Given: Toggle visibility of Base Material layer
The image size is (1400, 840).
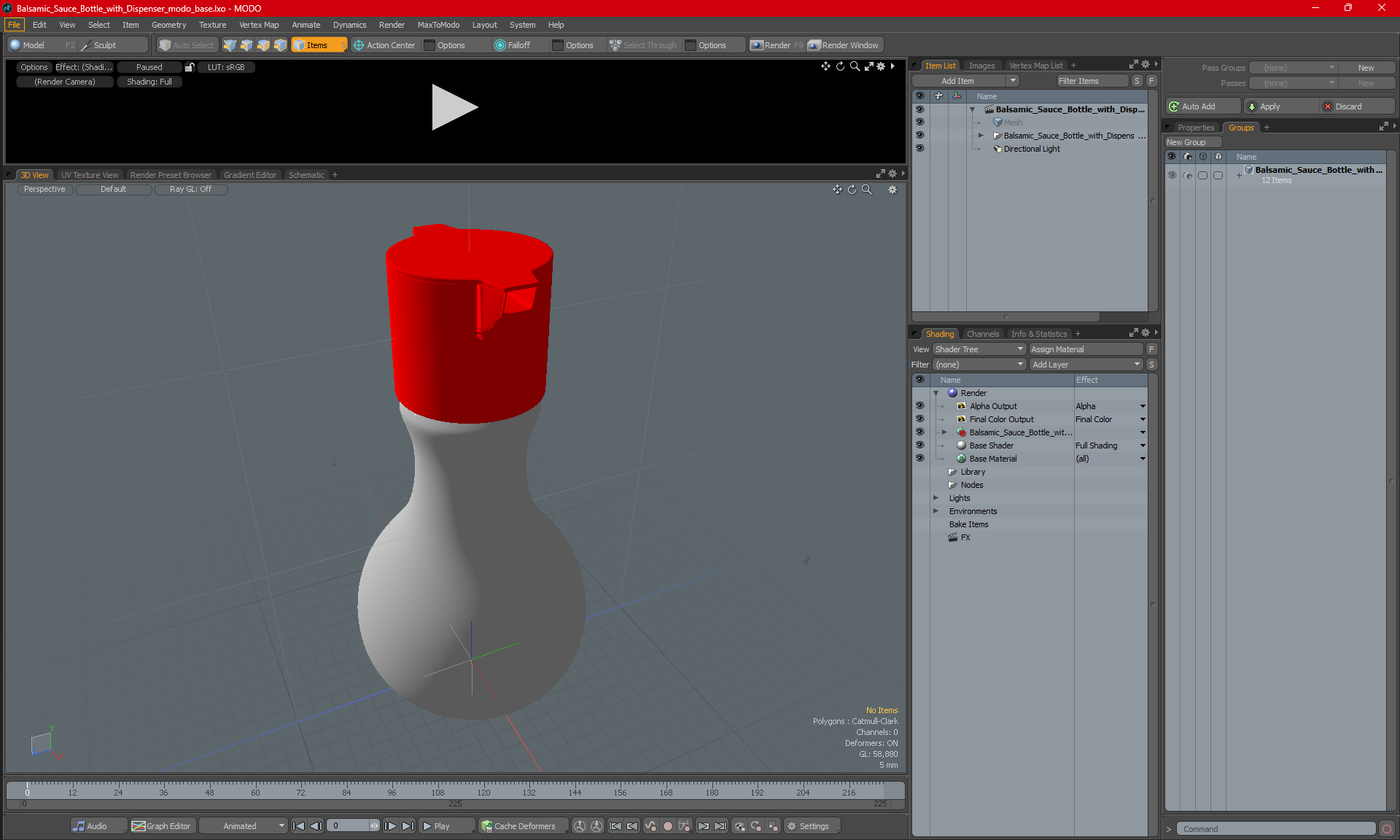Looking at the screenshot, I should (919, 459).
